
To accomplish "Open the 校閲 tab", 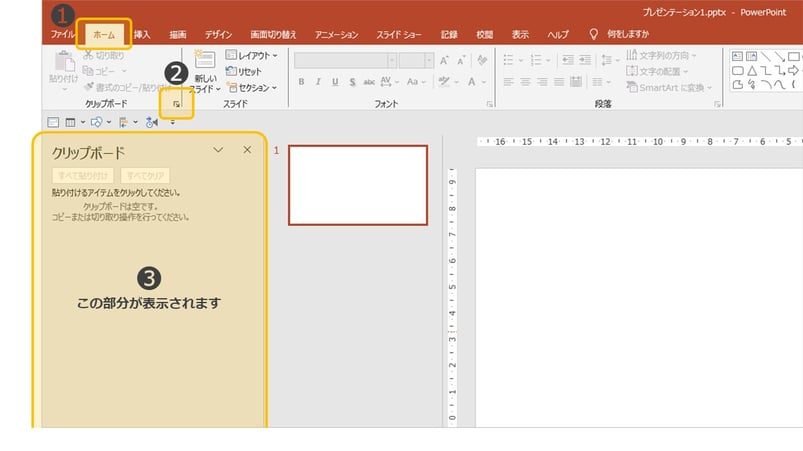I will (484, 34).
